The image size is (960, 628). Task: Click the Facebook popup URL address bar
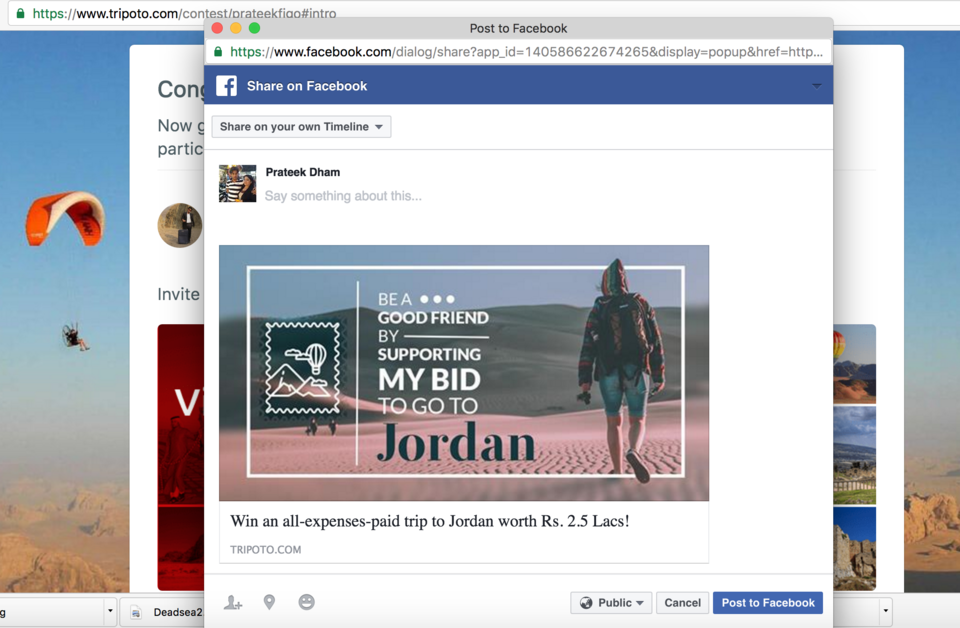click(x=519, y=52)
